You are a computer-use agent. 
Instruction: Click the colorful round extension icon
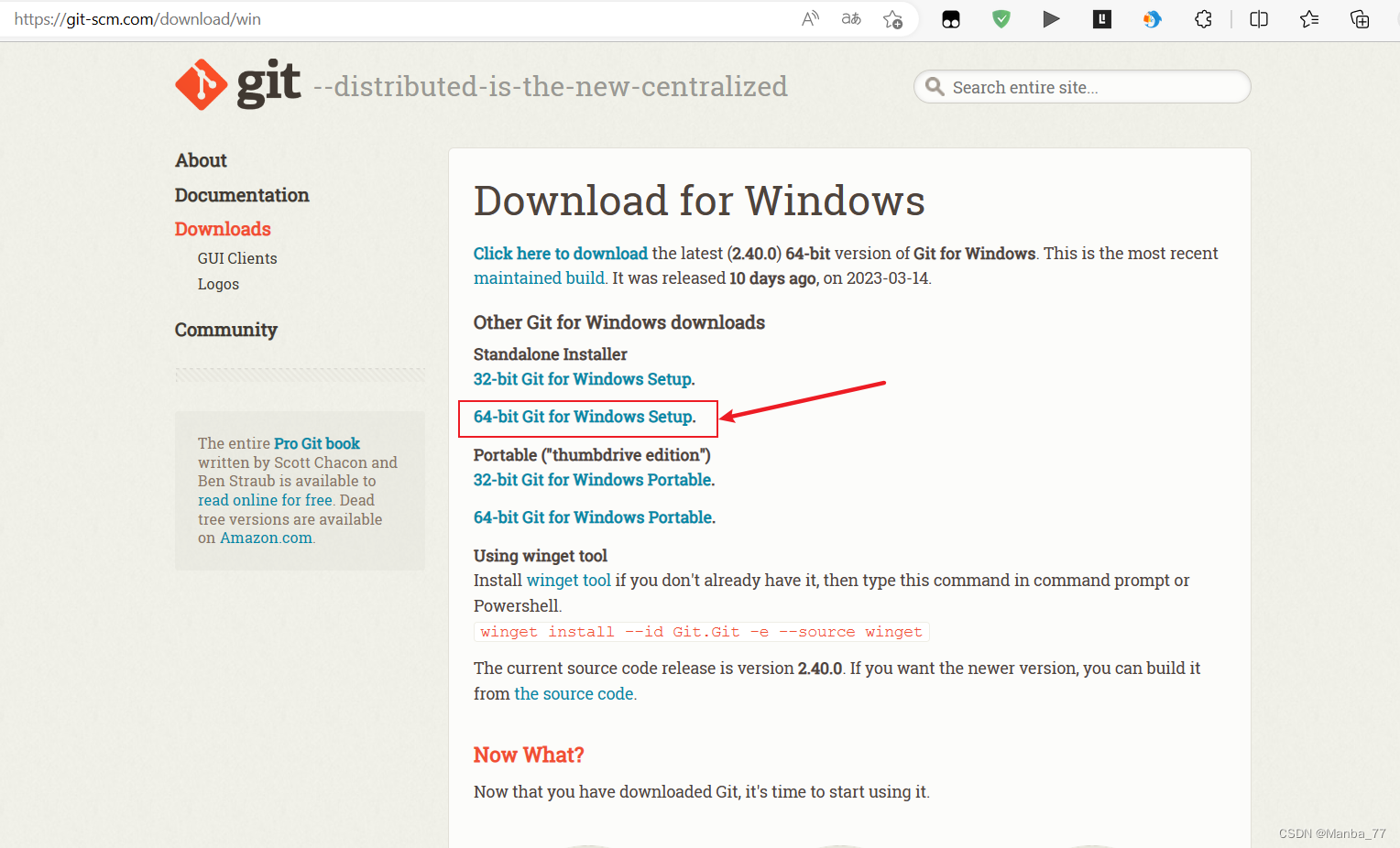(x=1152, y=18)
